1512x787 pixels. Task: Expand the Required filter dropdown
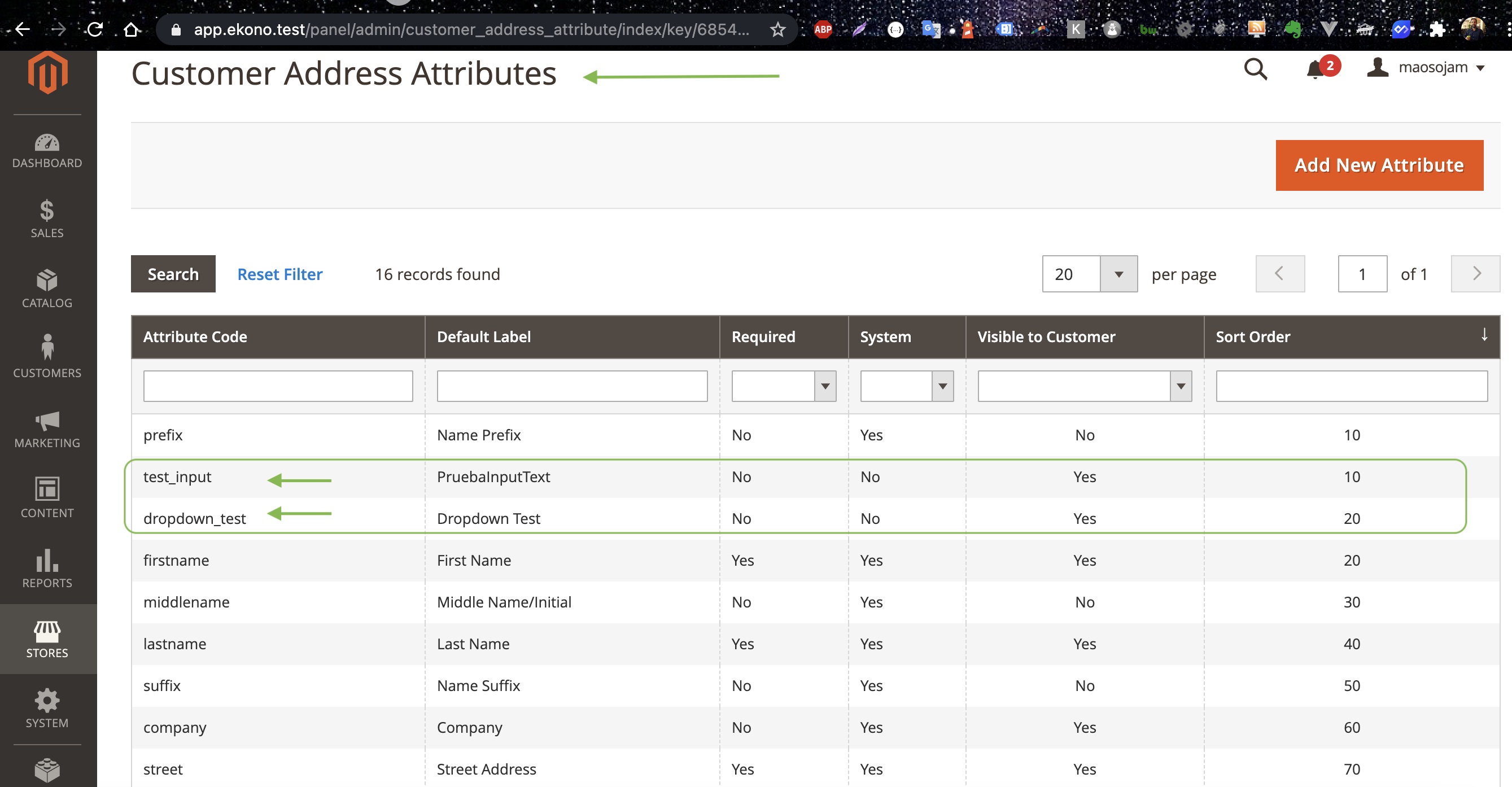[x=825, y=386]
